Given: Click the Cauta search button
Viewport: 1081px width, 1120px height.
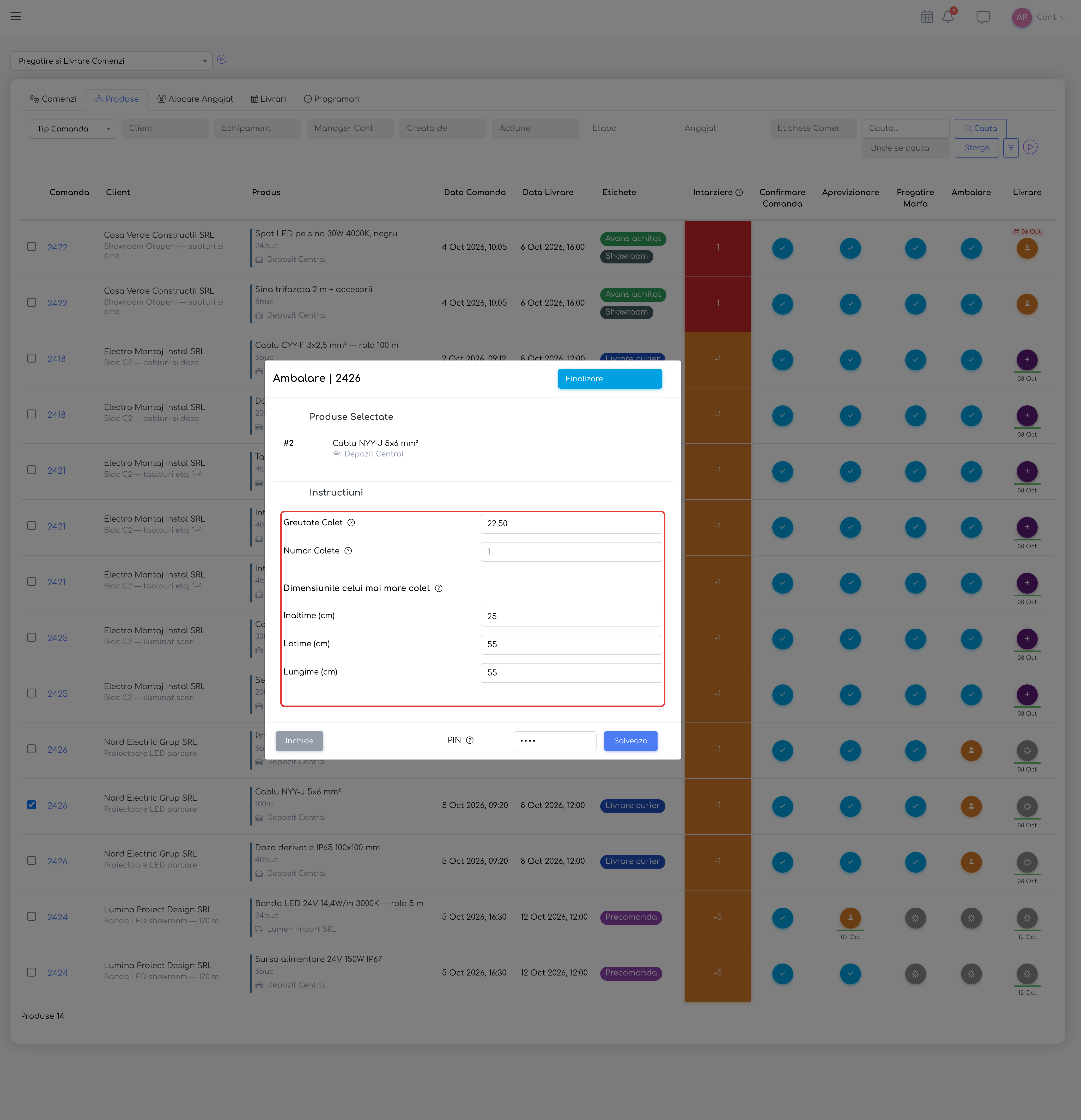Looking at the screenshot, I should click(980, 129).
